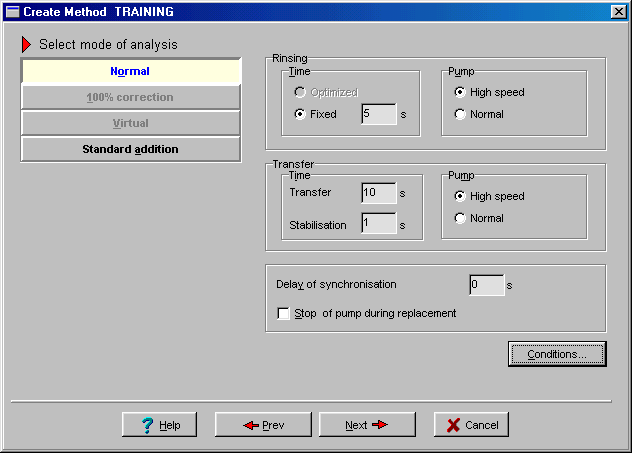
Task: Close the Create Method window
Action: 619,12
